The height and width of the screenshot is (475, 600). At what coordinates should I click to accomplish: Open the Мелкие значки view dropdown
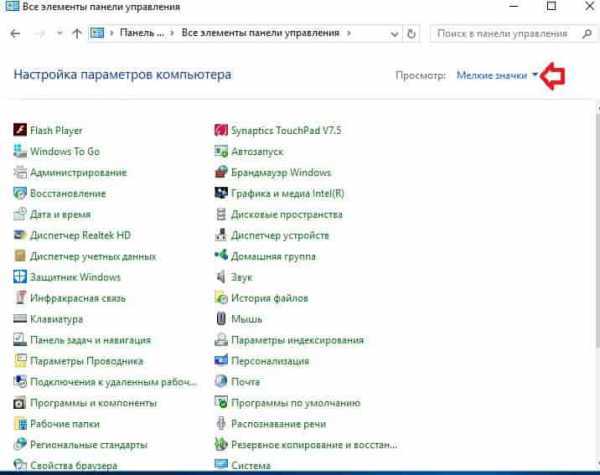point(497,75)
